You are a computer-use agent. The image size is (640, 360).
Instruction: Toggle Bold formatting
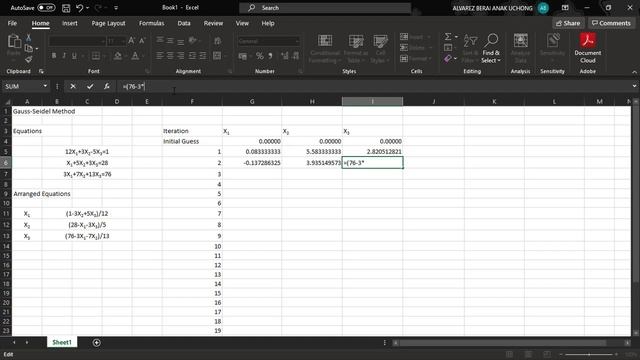(54, 56)
